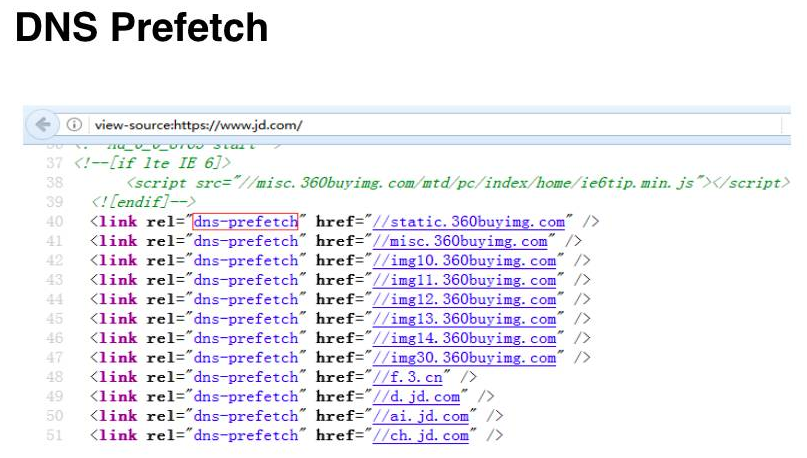Viewport: 807px width, 458px height.
Task: Visit the //img12.360buyimg.com link
Action: (464, 300)
